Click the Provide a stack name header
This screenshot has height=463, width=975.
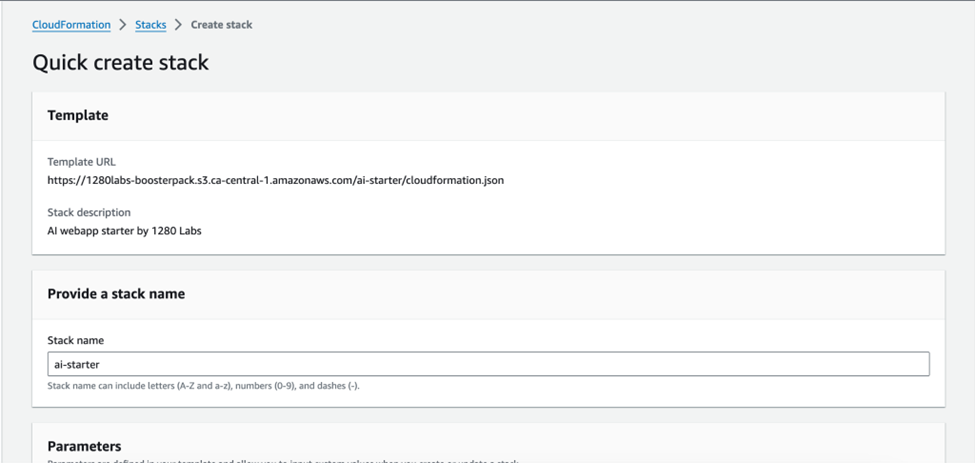pyautogui.click(x=116, y=294)
